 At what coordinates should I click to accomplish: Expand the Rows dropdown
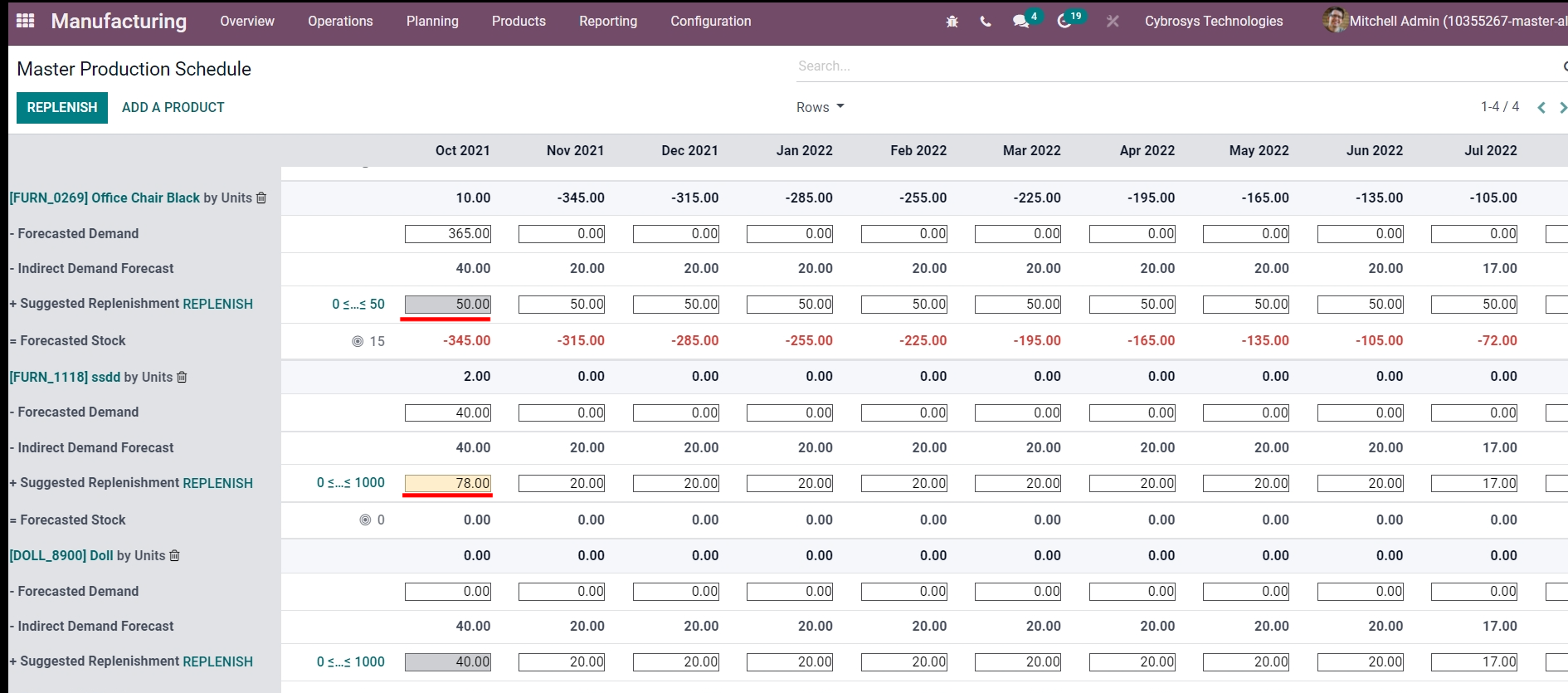coord(820,107)
